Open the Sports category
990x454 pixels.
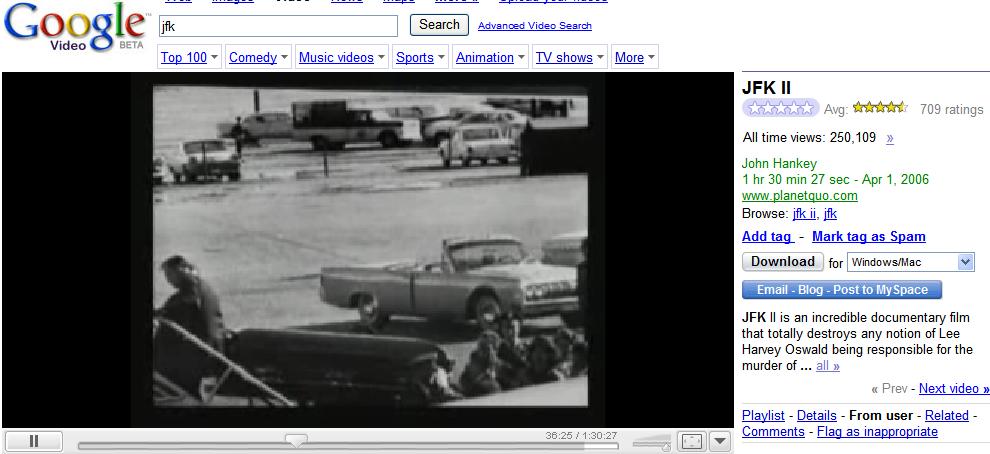(x=415, y=57)
